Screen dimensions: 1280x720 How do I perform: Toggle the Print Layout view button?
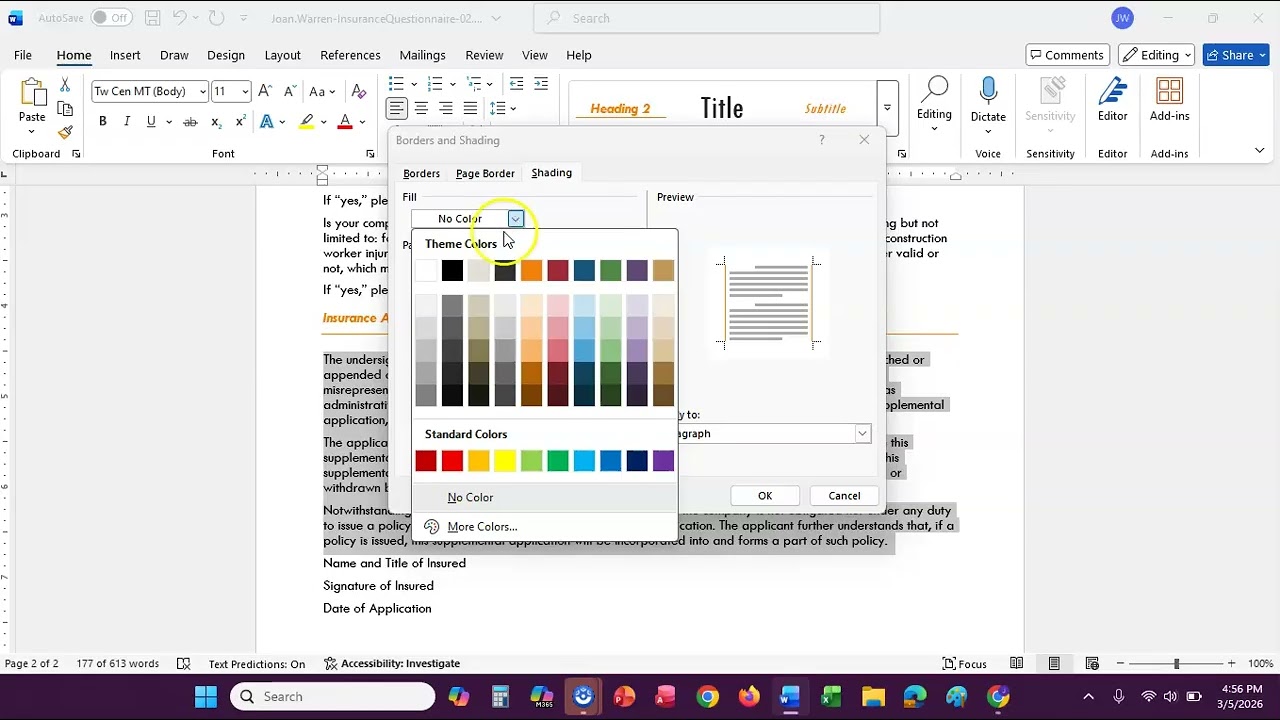(x=1054, y=664)
